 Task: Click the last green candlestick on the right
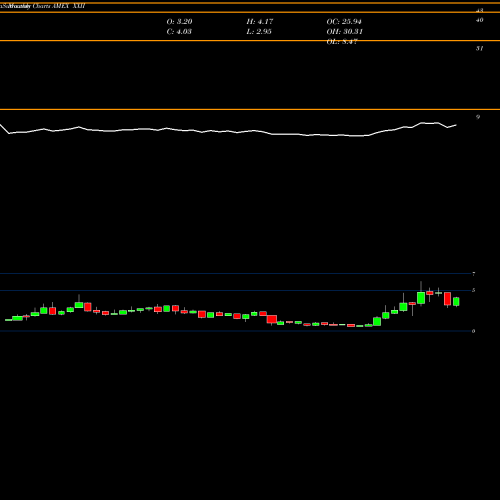click(456, 302)
